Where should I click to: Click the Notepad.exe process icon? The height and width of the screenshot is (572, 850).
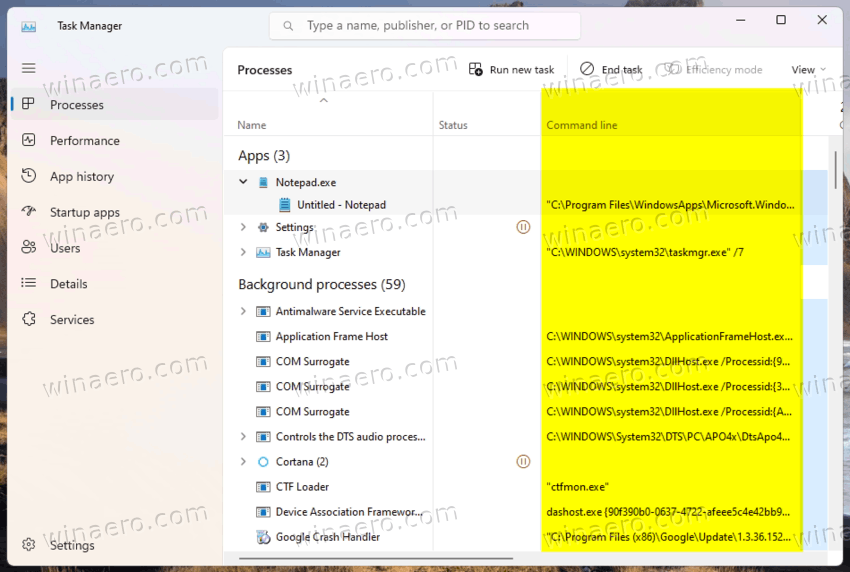coord(263,182)
